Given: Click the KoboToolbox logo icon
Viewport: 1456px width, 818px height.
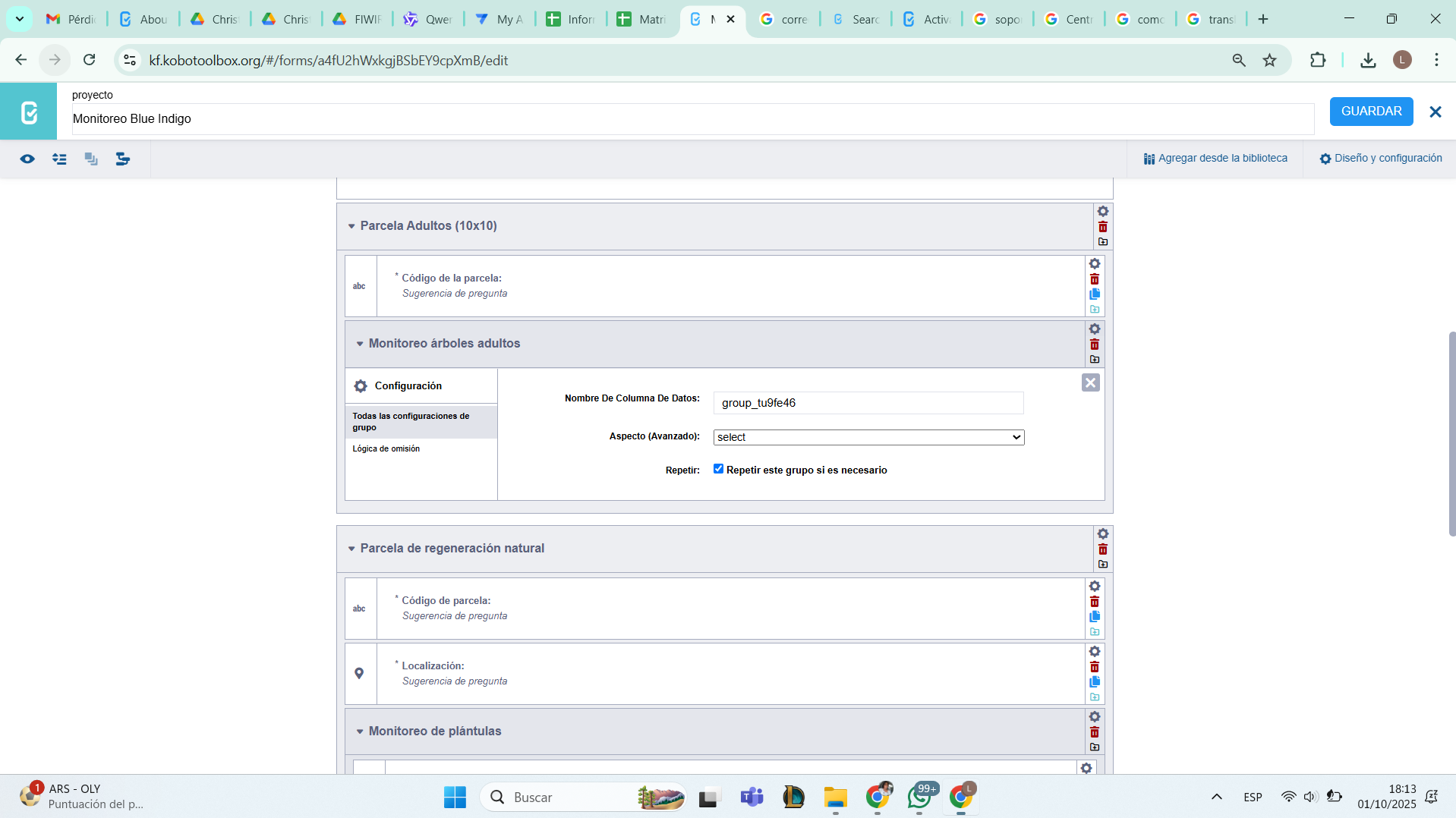Looking at the screenshot, I should (29, 112).
